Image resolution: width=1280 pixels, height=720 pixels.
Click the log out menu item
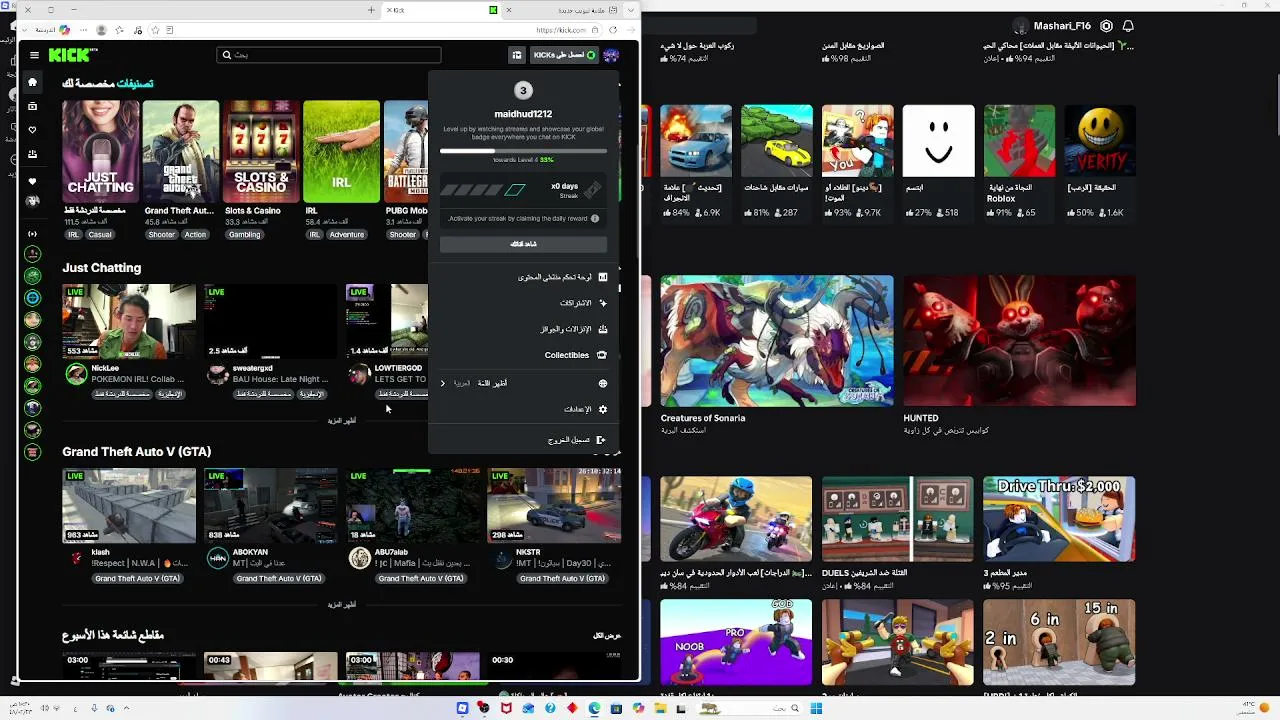click(523, 440)
